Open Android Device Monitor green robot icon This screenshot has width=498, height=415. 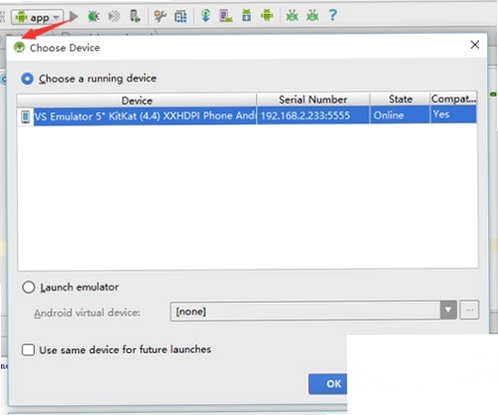(267, 15)
